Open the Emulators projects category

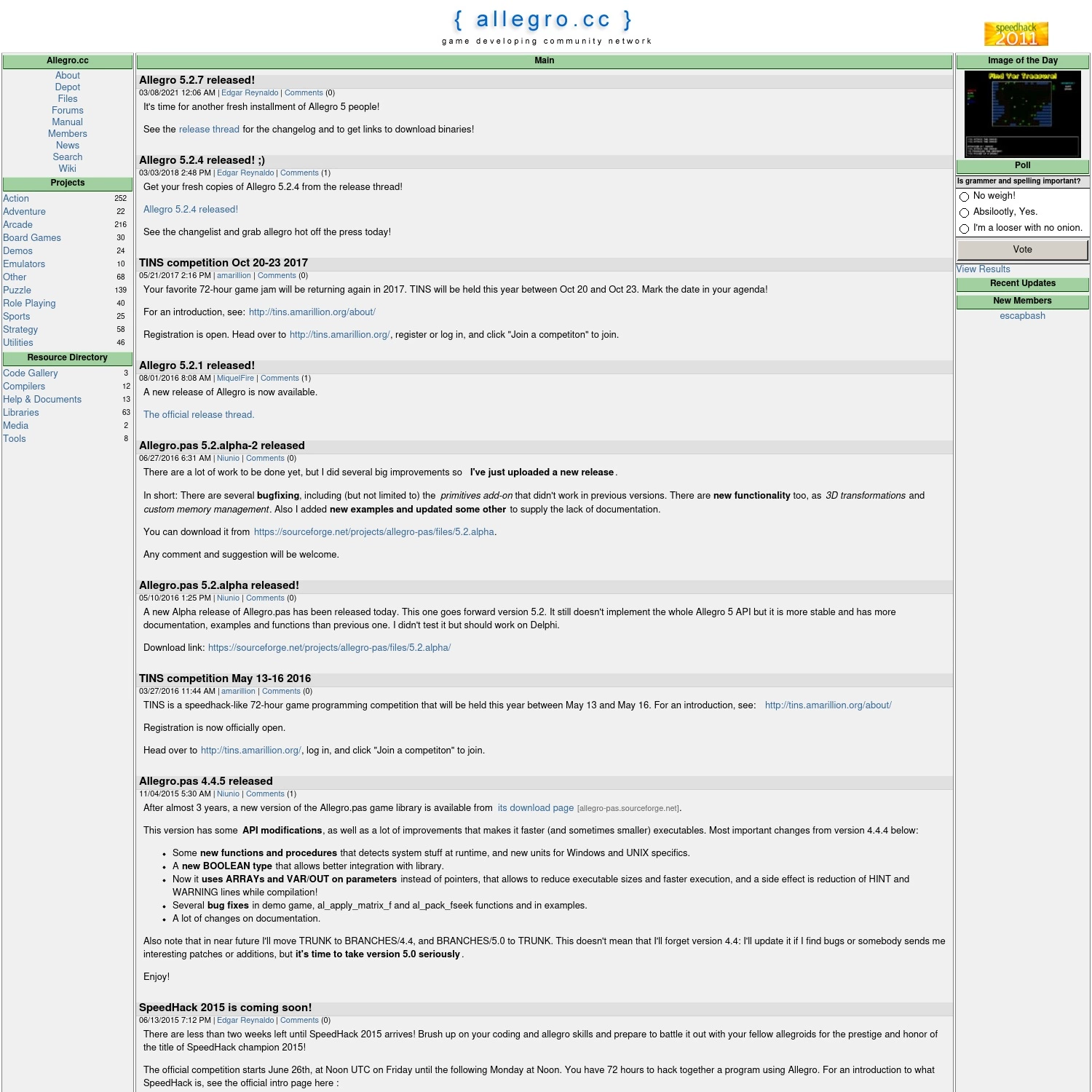(24, 264)
